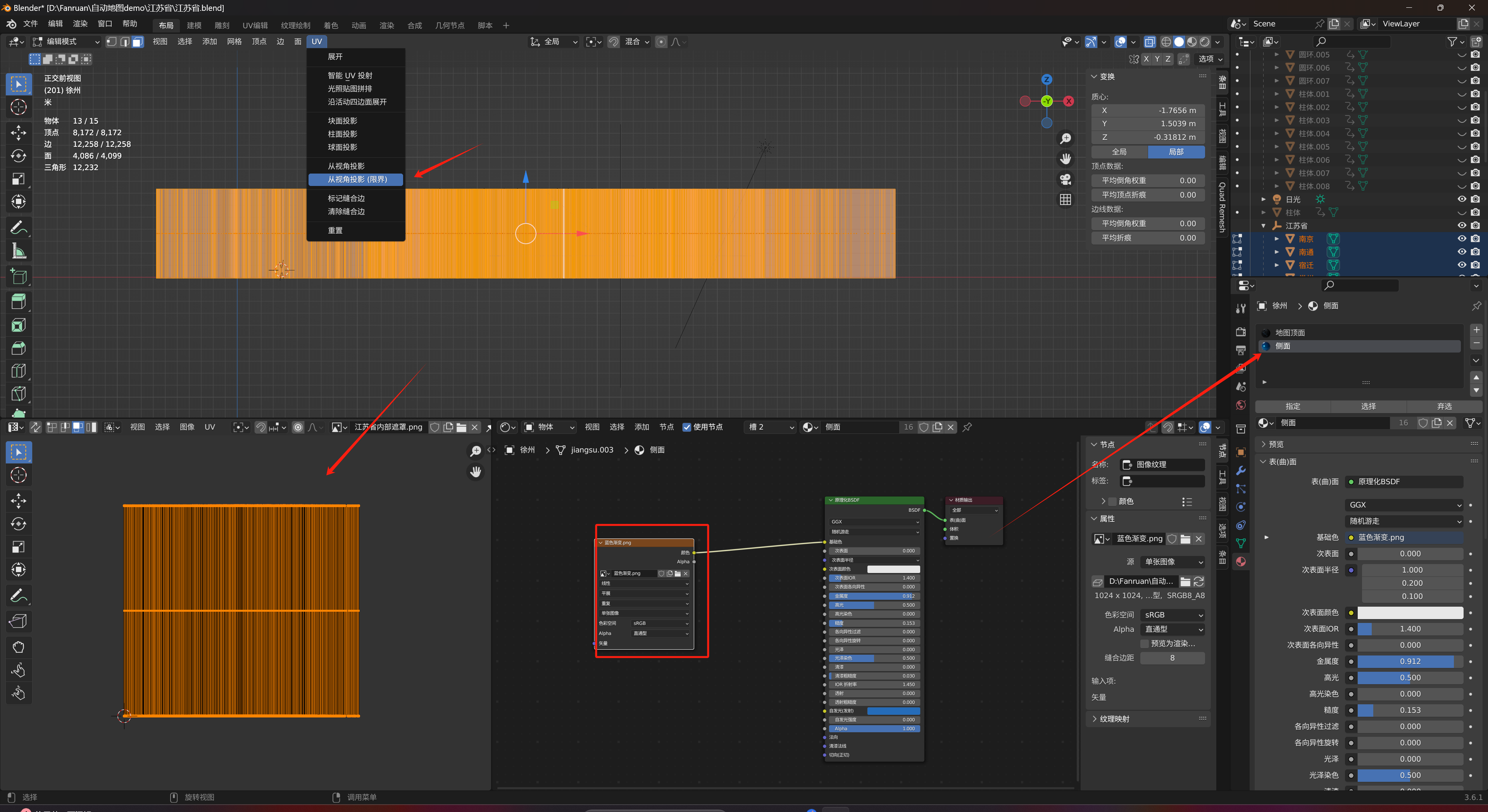Enable face select mode
Screen dimensions: 1488x812
pyautogui.click(x=138, y=41)
